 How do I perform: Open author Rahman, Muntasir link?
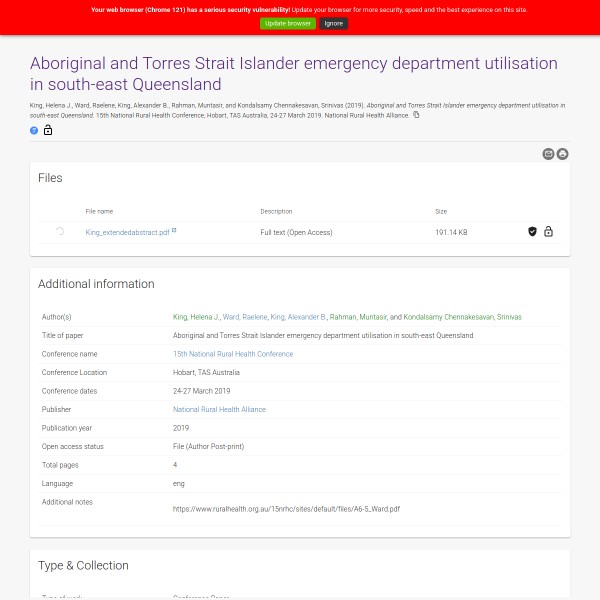(358, 317)
